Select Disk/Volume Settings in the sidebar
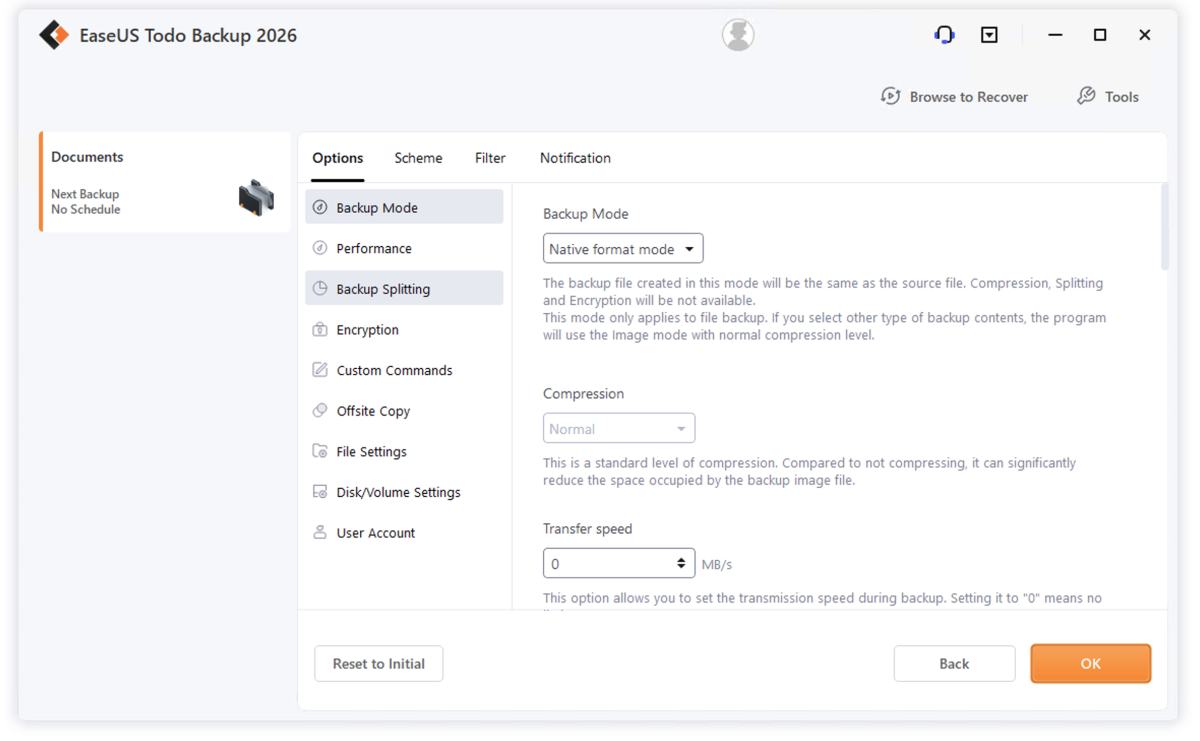This screenshot has height=741, width=1200. (x=404, y=492)
